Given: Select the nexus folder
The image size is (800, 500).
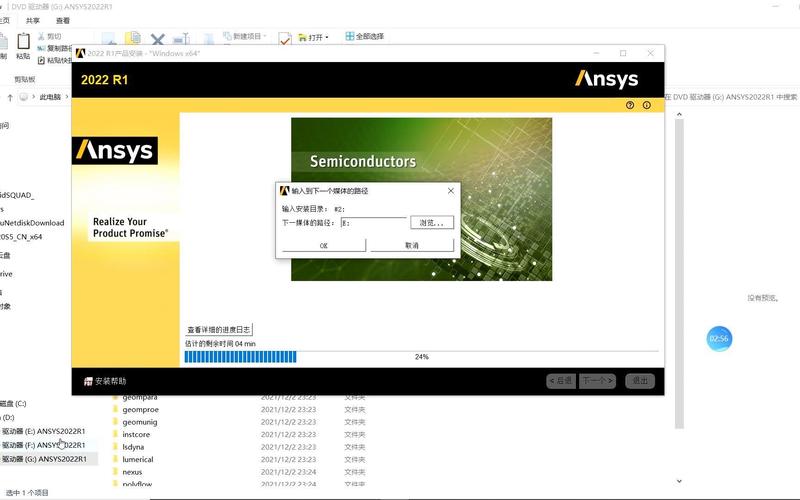Looking at the screenshot, I should (132, 472).
